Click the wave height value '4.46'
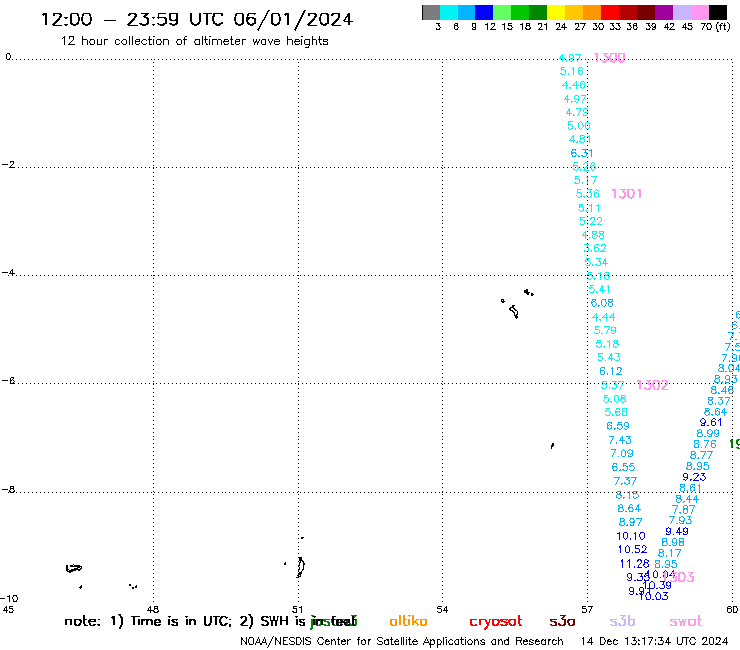 574,85
